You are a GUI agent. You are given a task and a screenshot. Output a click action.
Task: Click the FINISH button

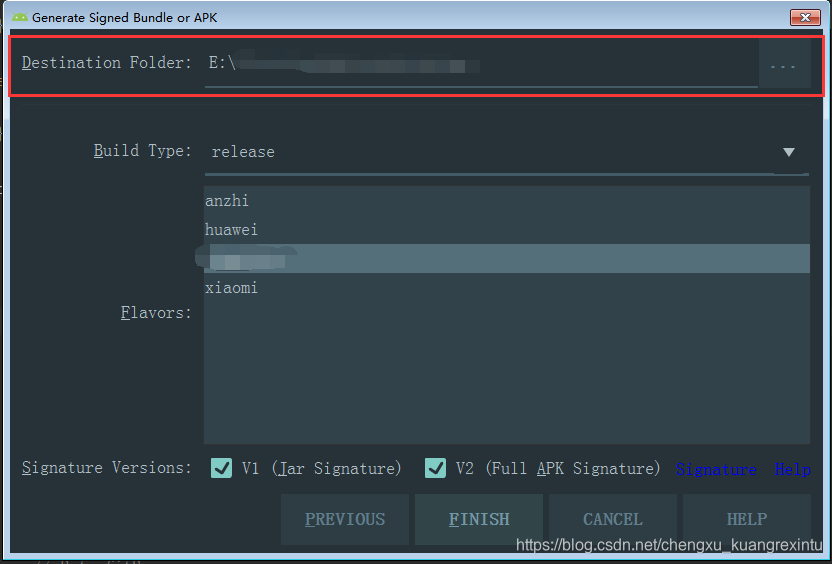click(479, 519)
